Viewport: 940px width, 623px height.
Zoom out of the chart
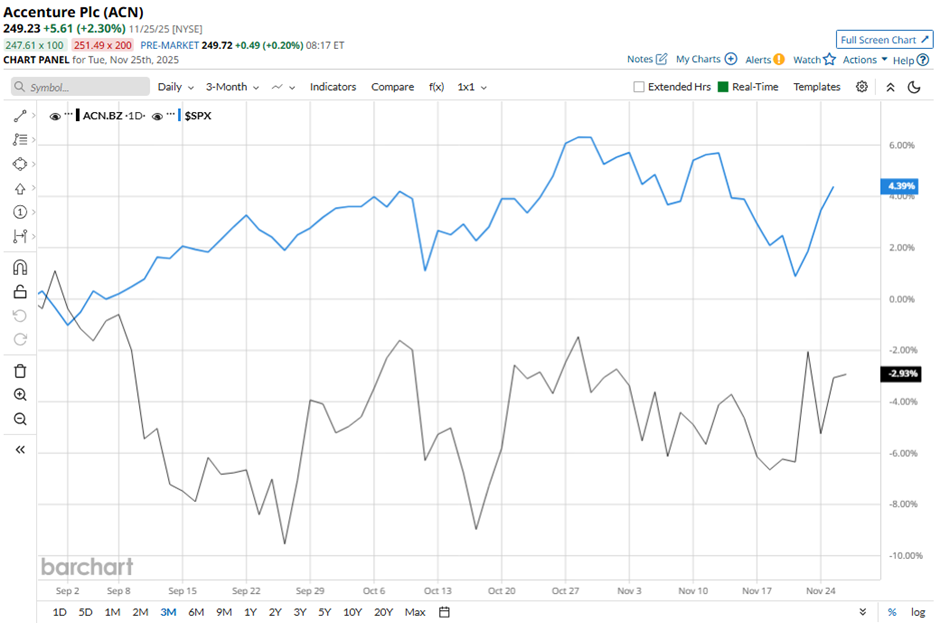pyautogui.click(x=19, y=419)
